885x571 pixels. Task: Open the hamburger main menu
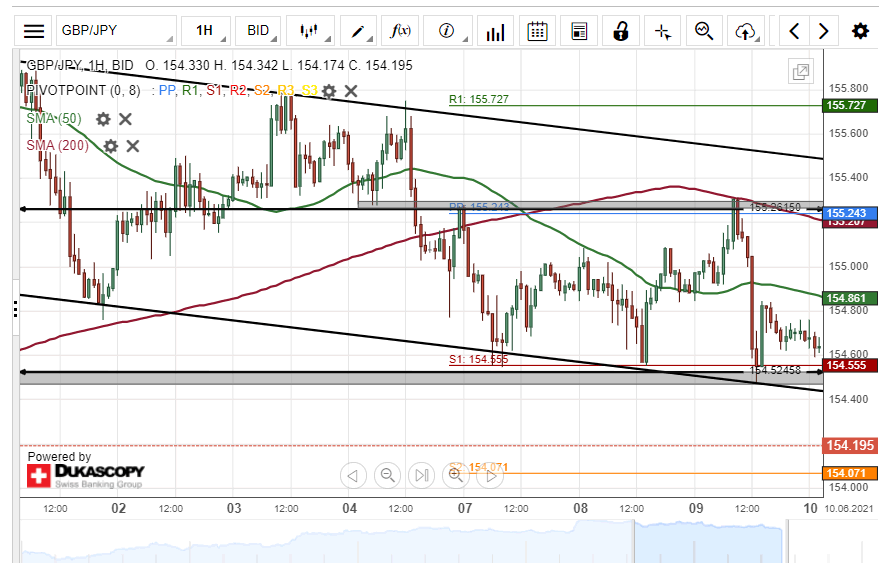click(33, 30)
